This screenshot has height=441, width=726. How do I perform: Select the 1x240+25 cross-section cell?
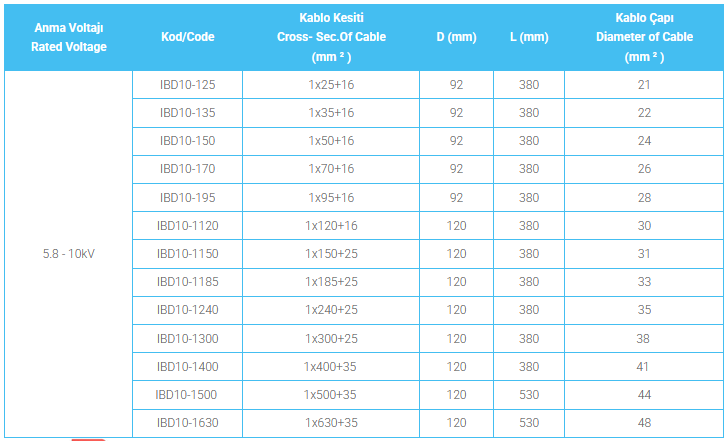(331, 310)
